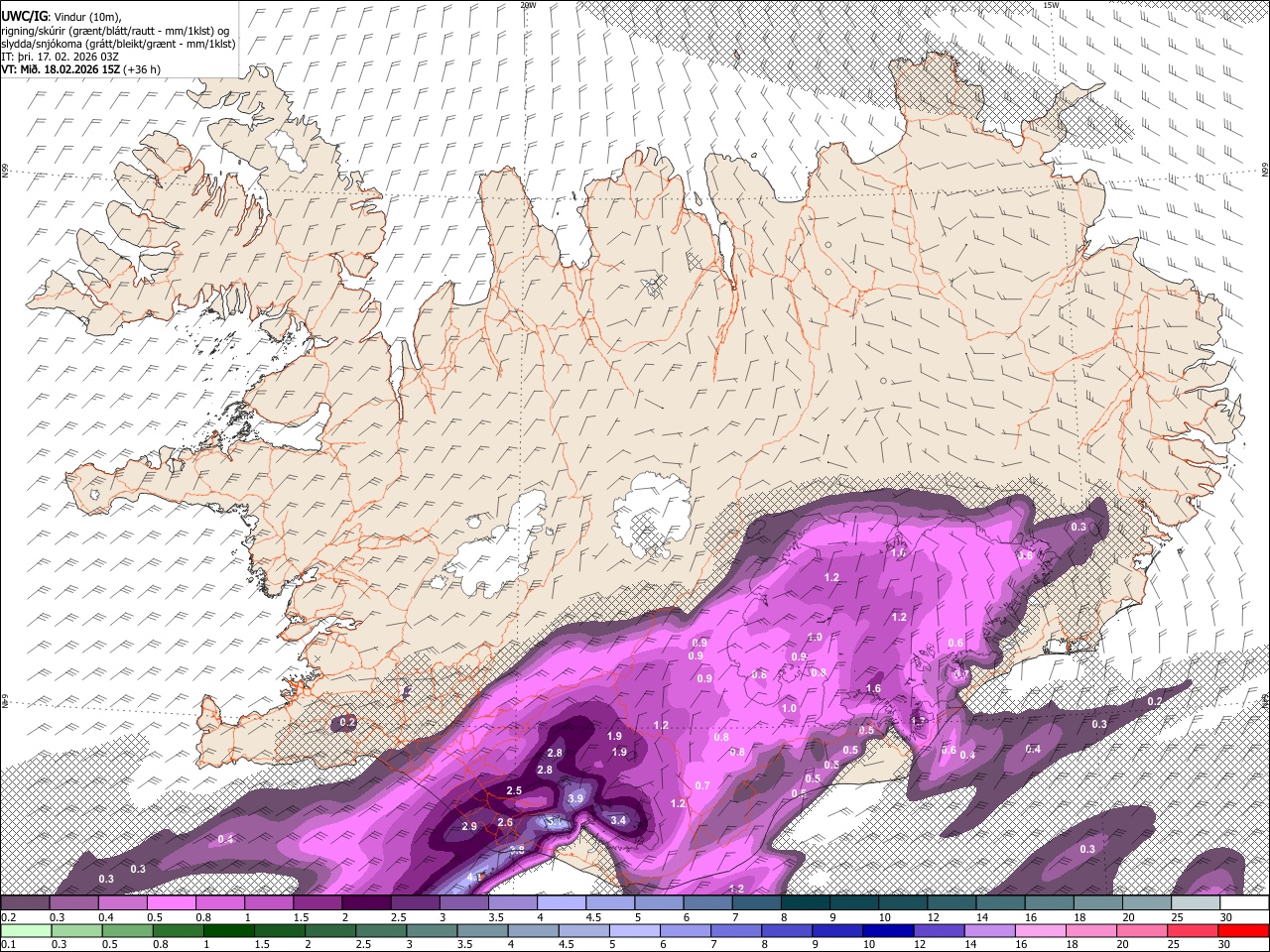The image size is (1270, 952).
Task: Pick the 4 lavender swatch in upper legend
Action: pyautogui.click(x=562, y=902)
